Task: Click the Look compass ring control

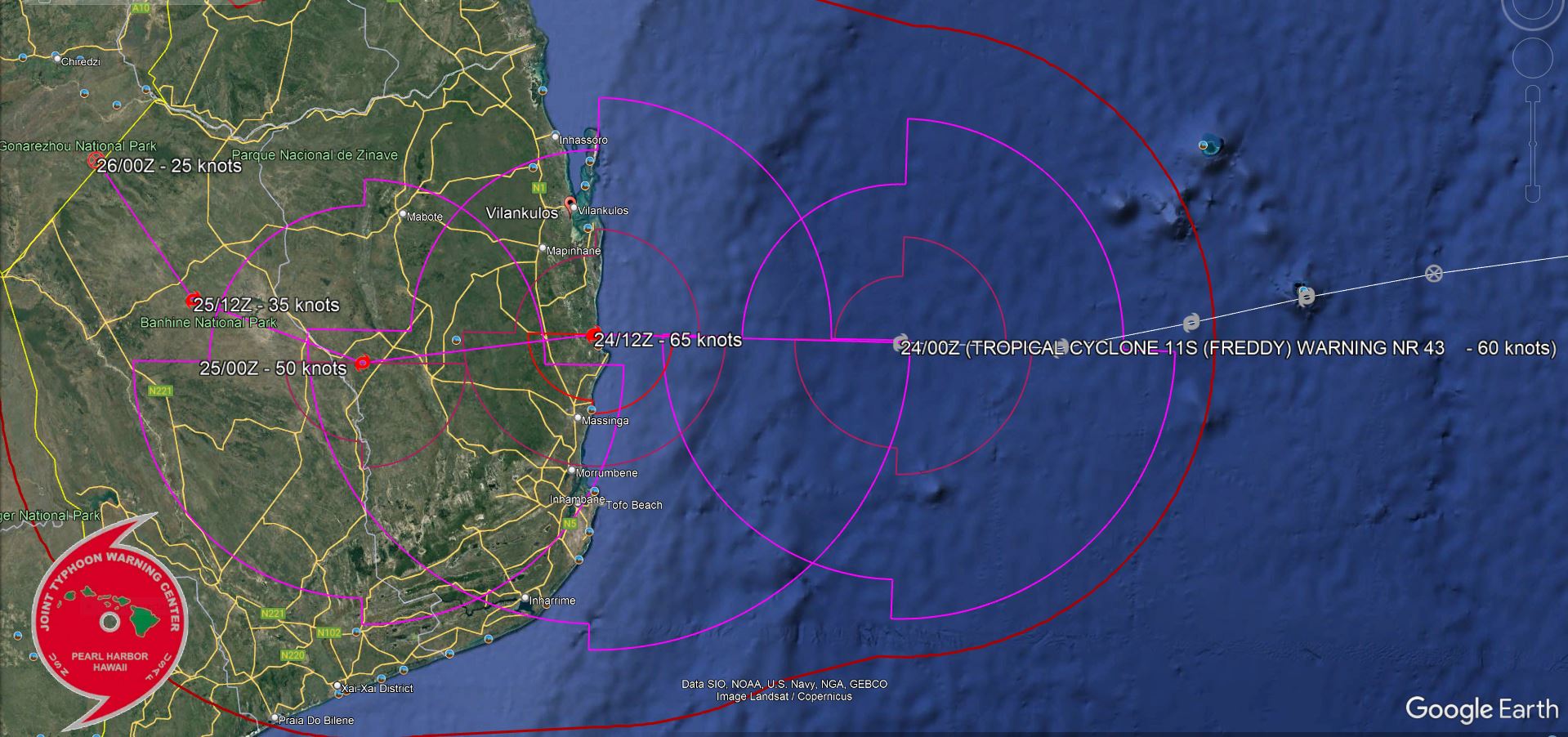Action: point(1532,10)
